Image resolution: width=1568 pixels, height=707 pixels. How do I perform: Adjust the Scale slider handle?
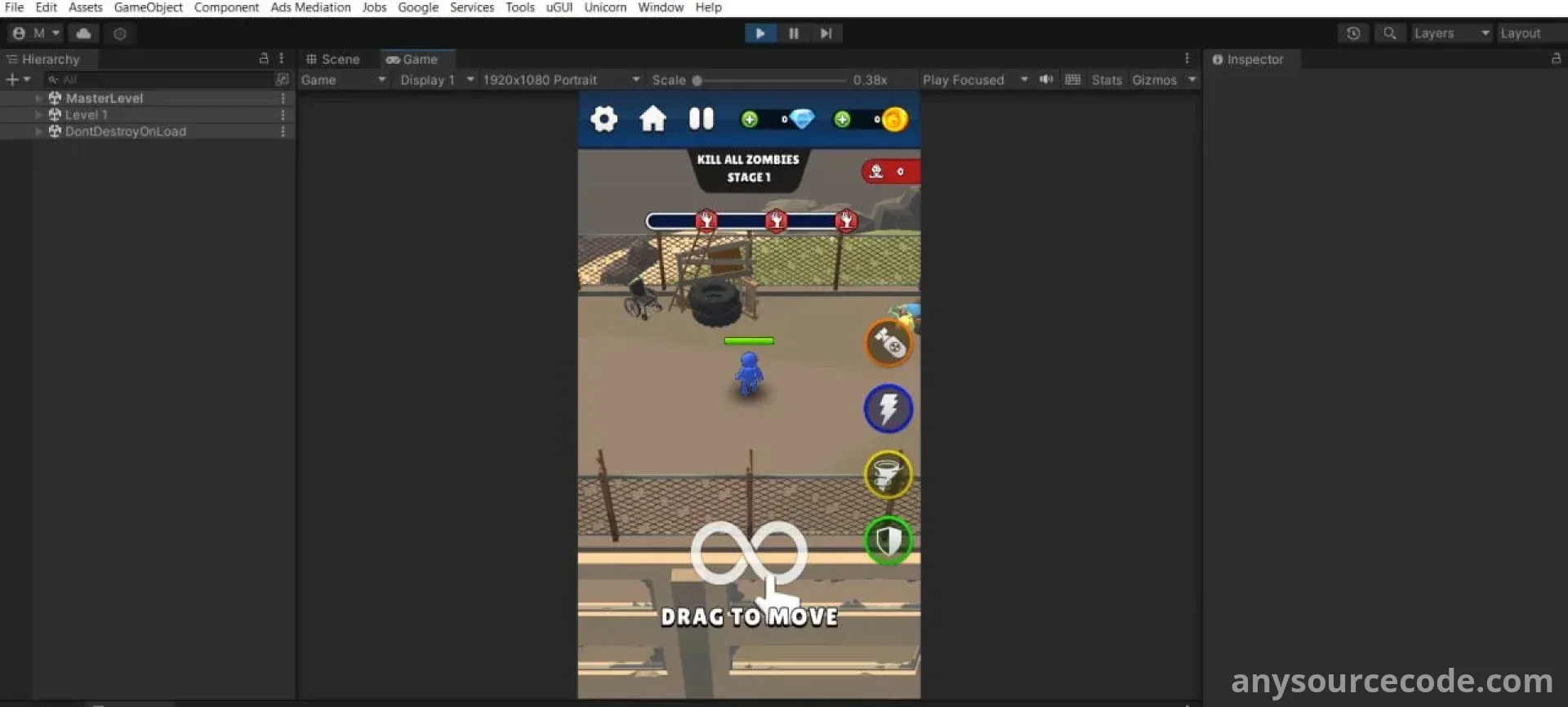coord(697,80)
